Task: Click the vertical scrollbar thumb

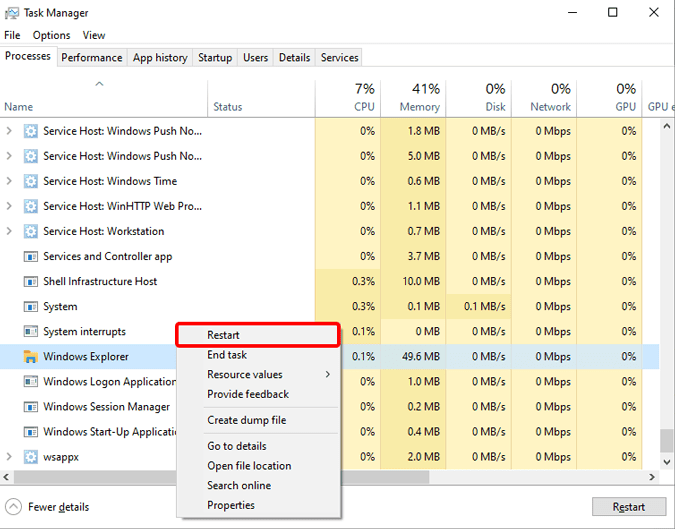Action: (x=667, y=440)
